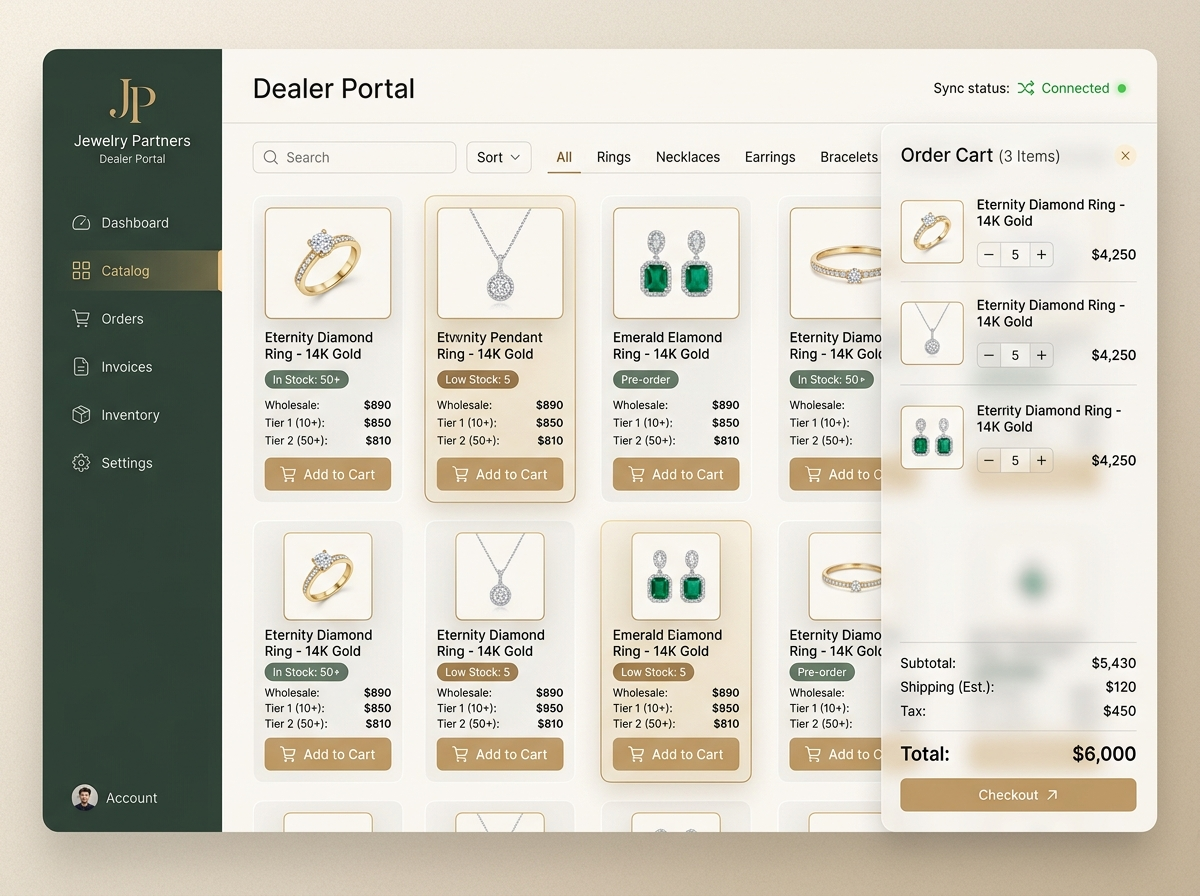Click the Account label in the sidebar
This screenshot has height=896, width=1200.
132,798
